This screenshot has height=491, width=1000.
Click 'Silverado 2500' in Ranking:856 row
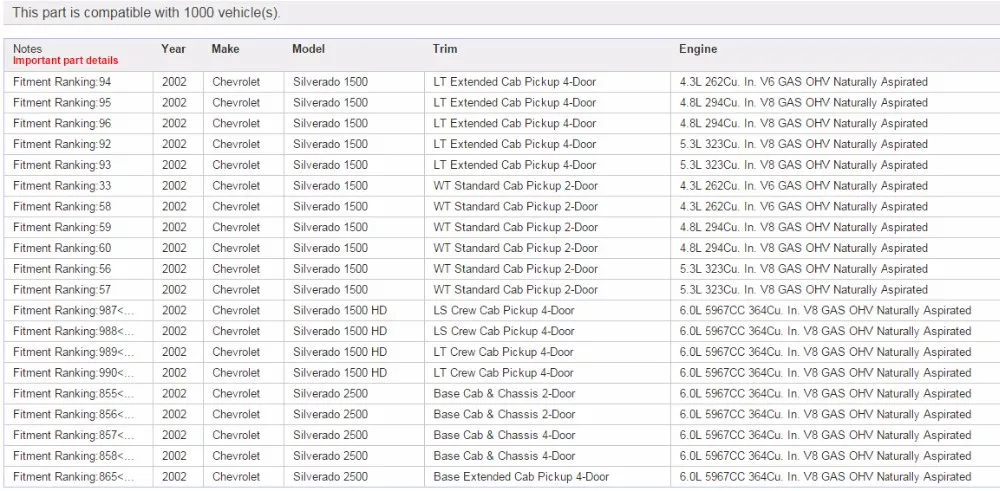click(330, 414)
